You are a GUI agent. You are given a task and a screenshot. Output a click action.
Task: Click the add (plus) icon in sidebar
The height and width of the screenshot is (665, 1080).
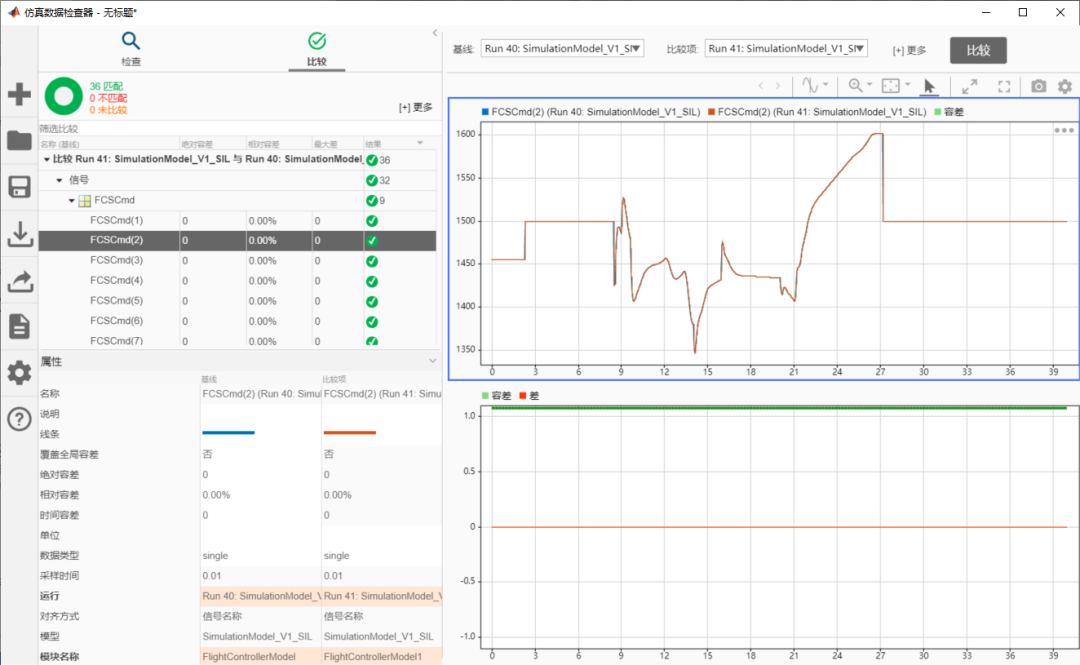tap(19, 94)
